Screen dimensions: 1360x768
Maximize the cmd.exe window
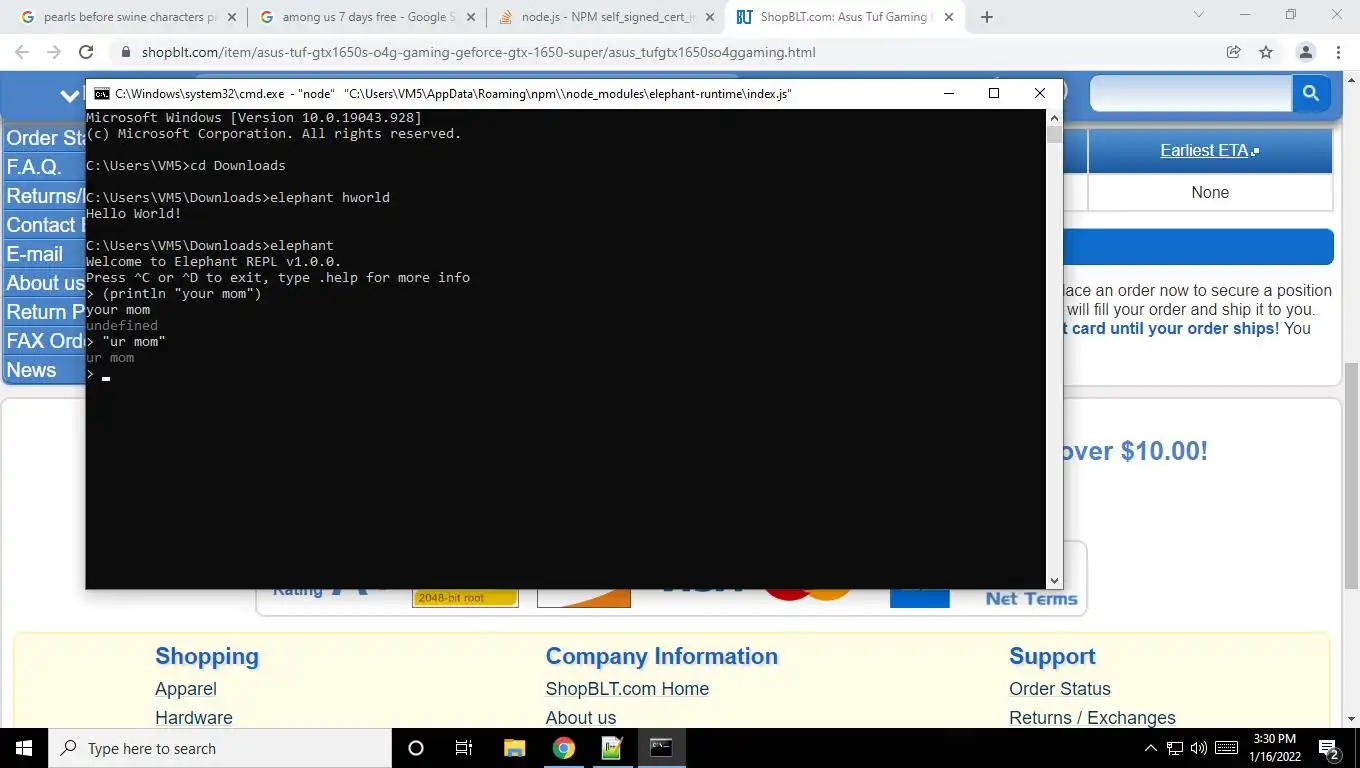coord(993,93)
